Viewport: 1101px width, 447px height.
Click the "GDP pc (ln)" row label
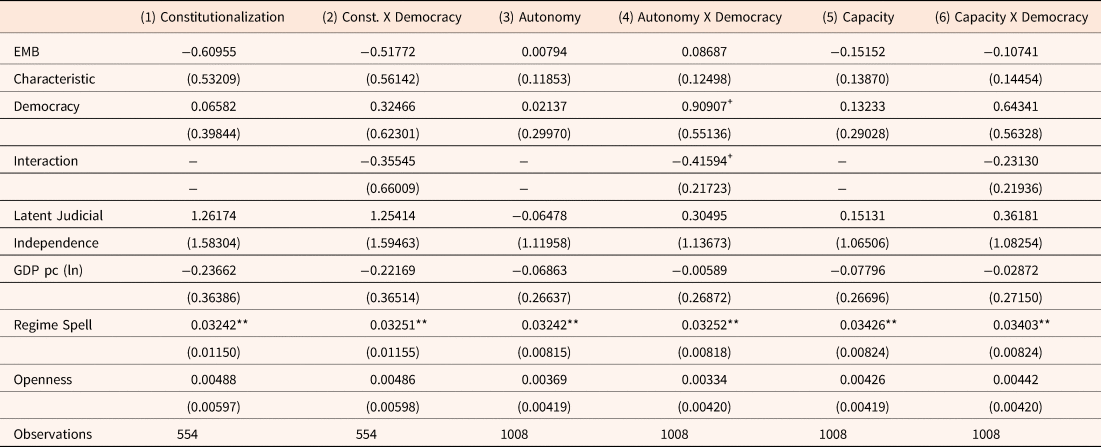point(49,270)
